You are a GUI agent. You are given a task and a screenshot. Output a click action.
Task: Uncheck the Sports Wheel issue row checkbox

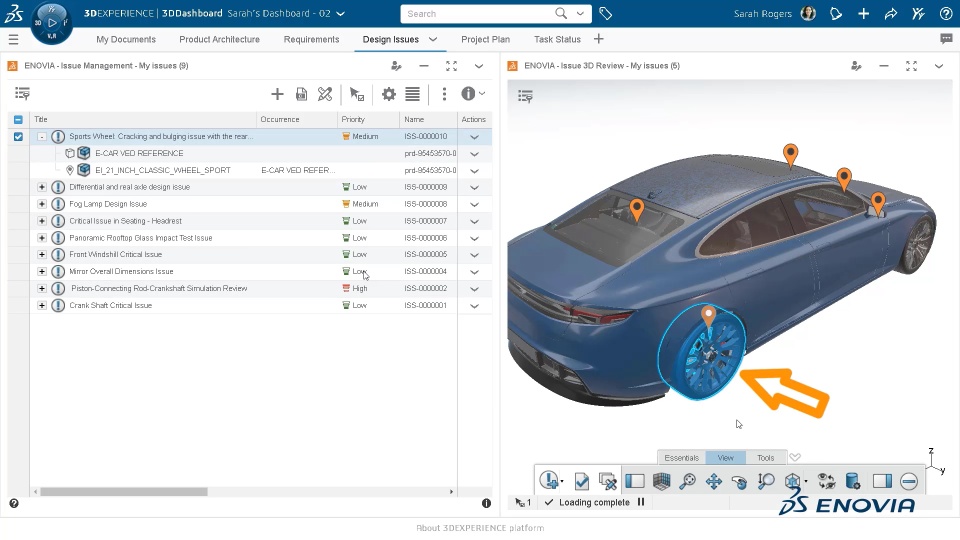tap(18, 137)
